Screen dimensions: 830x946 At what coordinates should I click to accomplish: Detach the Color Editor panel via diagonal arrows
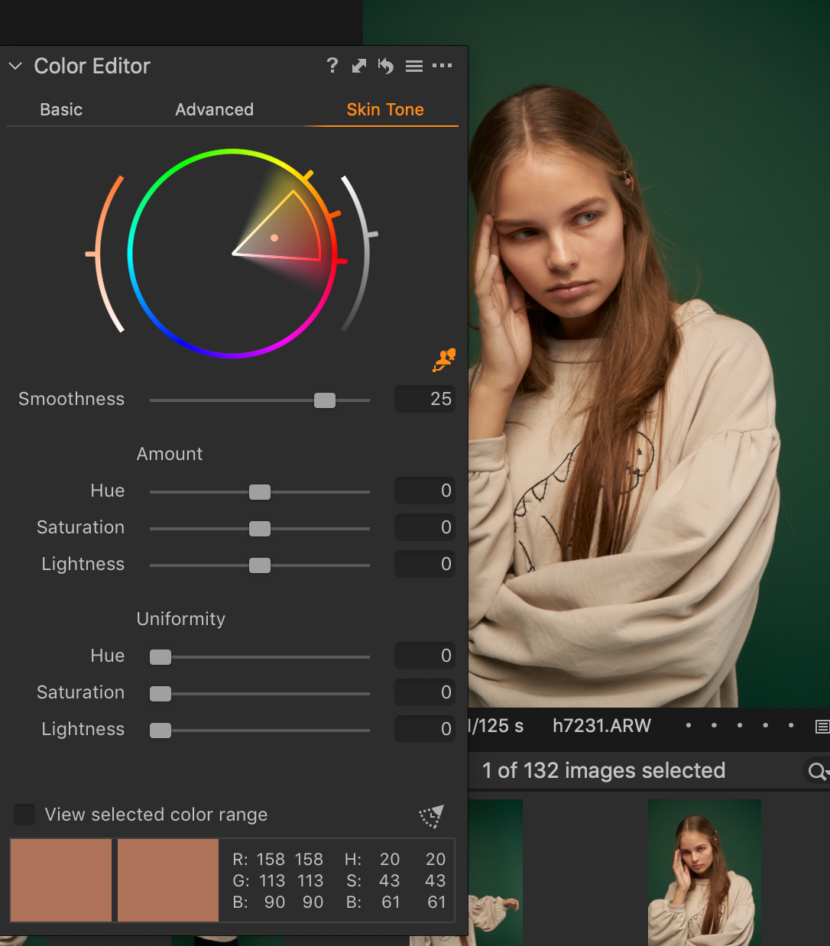point(359,65)
